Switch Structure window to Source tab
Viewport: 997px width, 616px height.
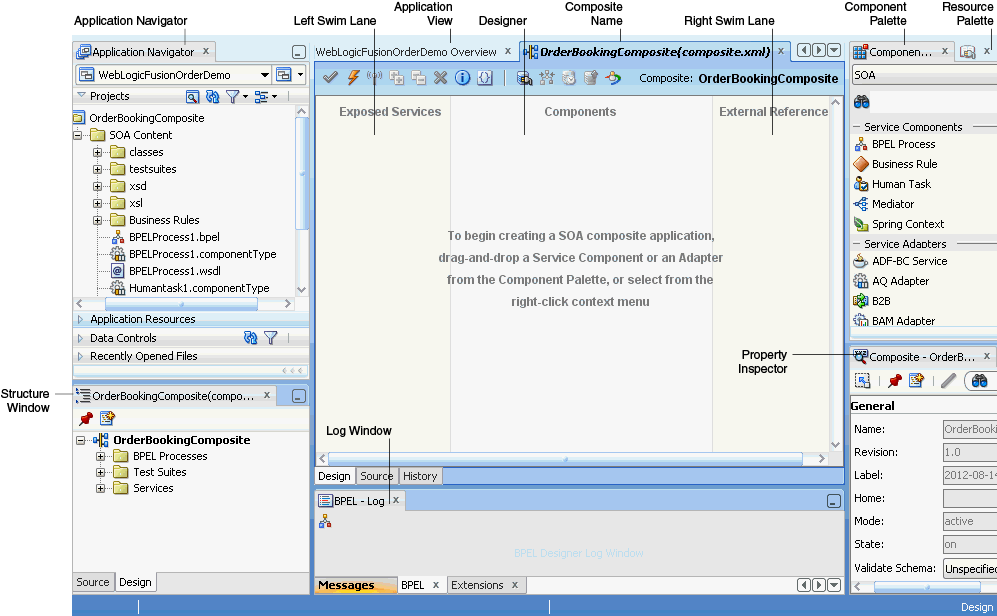pos(93,582)
